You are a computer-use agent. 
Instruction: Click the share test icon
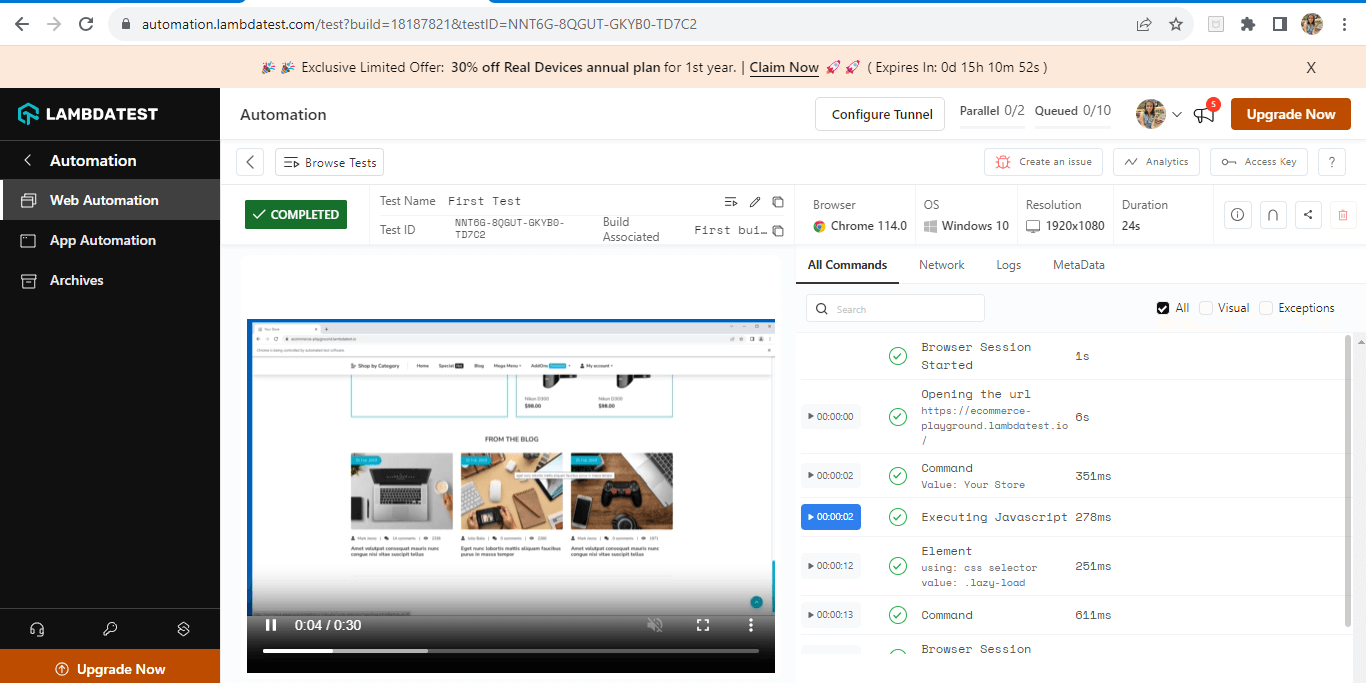point(1308,214)
